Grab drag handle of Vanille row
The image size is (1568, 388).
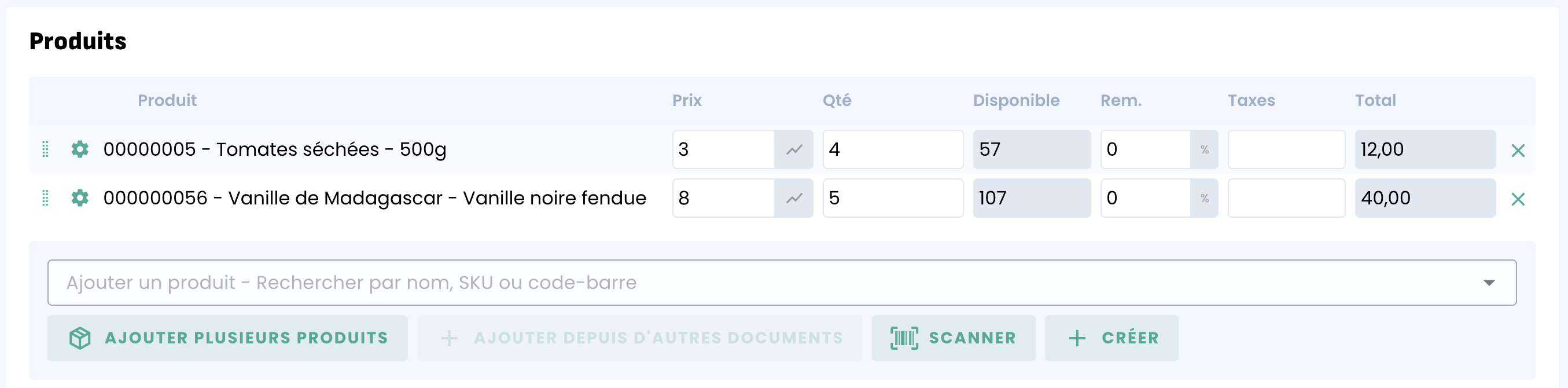pyautogui.click(x=45, y=198)
